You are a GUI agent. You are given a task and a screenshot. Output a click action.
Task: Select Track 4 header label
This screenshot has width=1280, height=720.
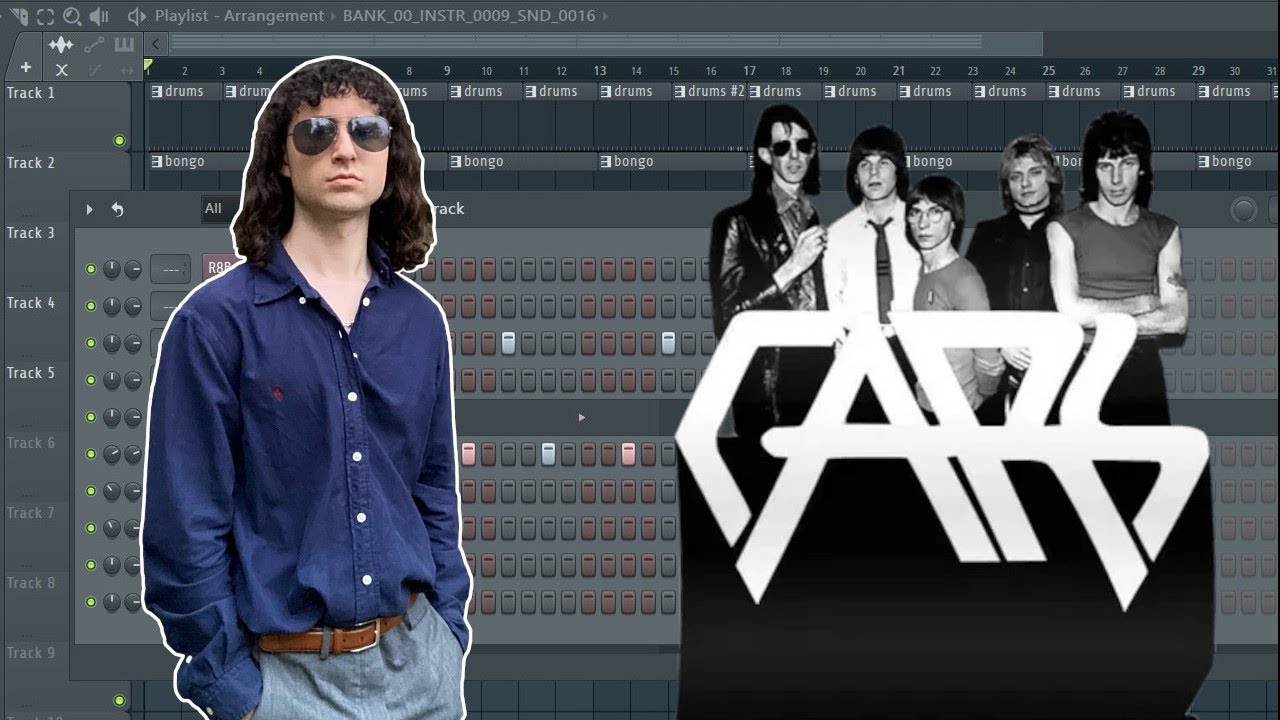point(31,303)
